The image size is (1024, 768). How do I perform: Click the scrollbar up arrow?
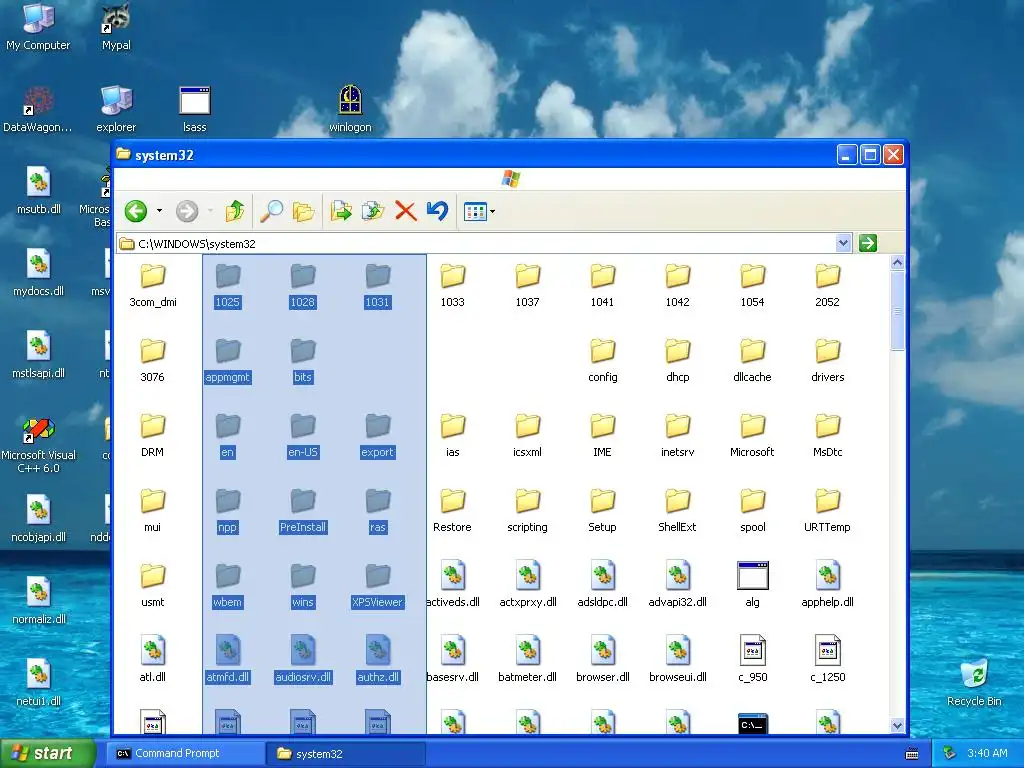click(x=897, y=263)
